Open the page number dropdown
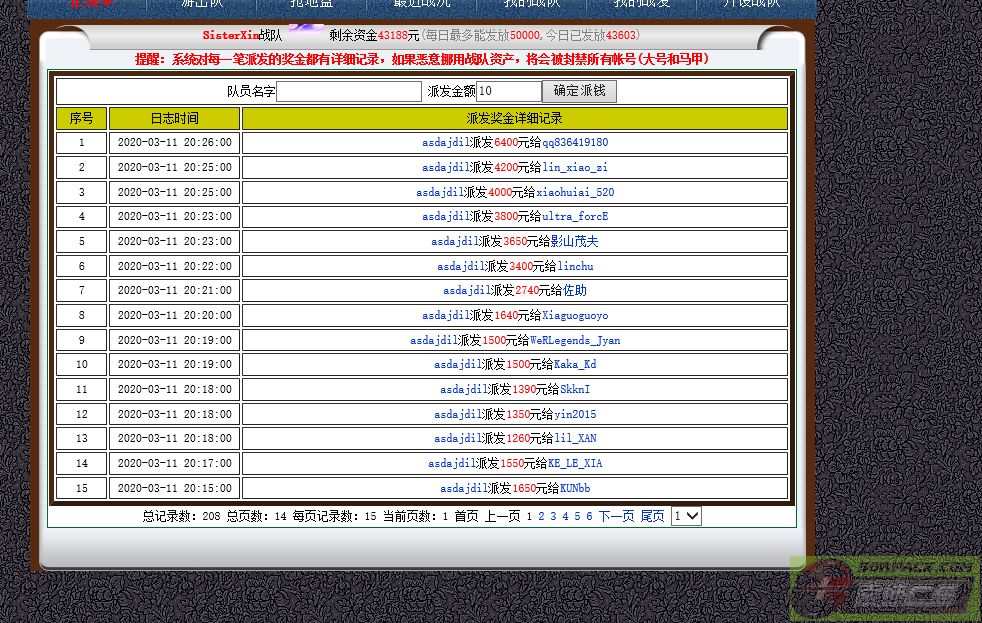This screenshot has height=623, width=982. pyautogui.click(x=686, y=517)
